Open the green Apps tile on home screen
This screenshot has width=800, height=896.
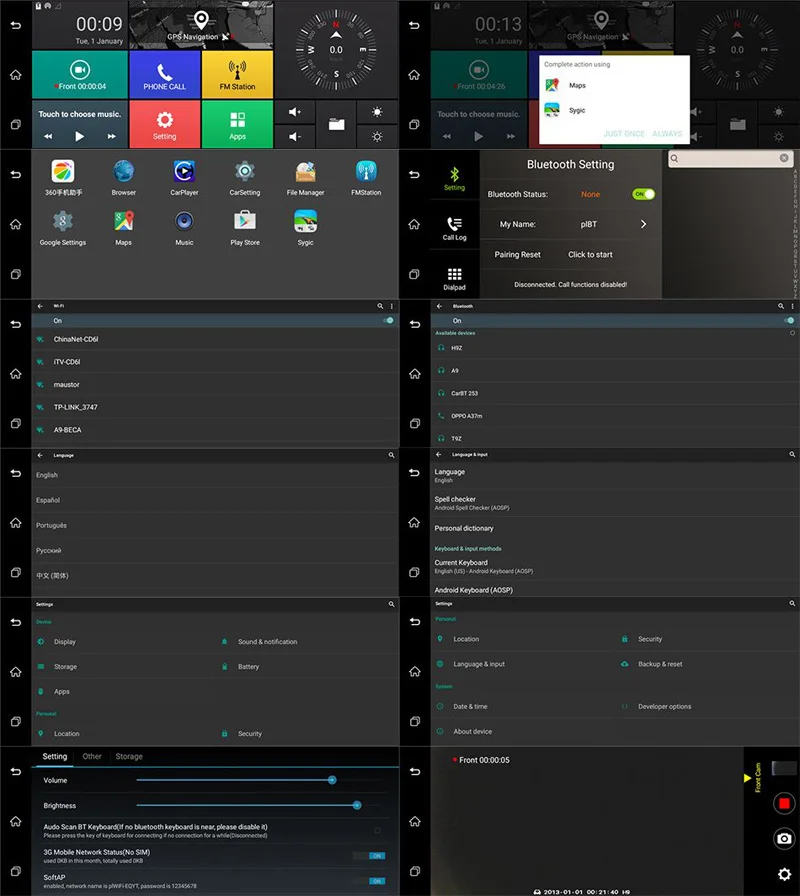click(x=237, y=125)
